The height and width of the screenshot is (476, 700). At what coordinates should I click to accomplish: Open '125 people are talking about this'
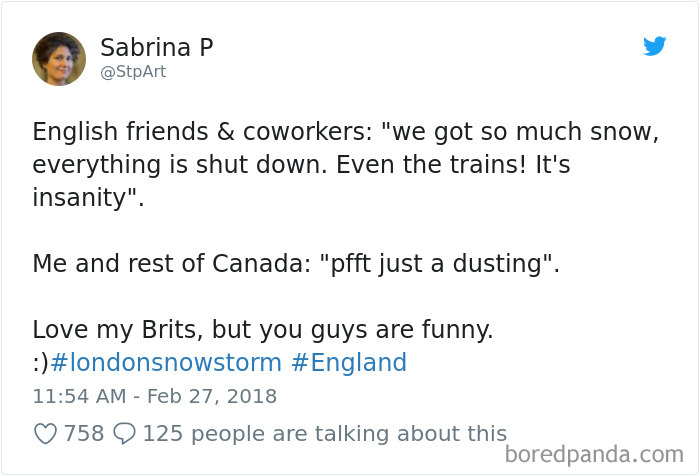coord(325,434)
